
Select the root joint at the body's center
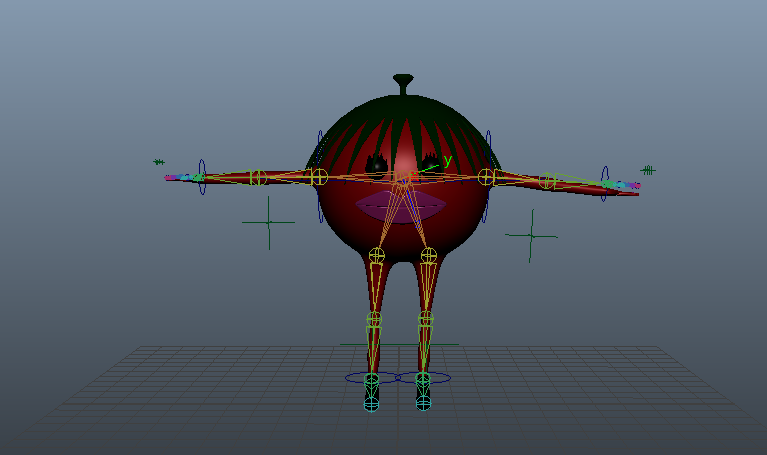403,177
